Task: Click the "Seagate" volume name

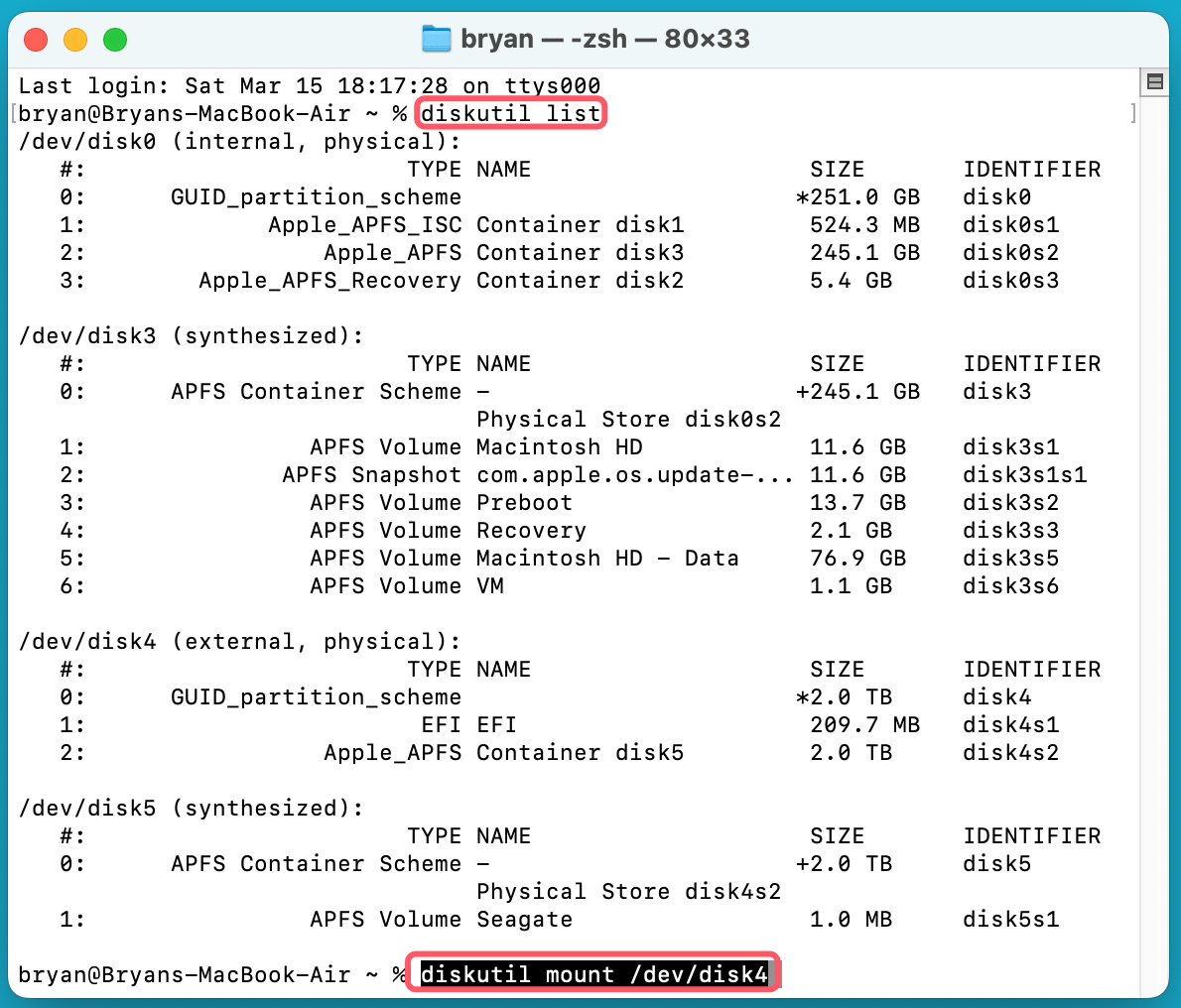Action: pos(524,920)
